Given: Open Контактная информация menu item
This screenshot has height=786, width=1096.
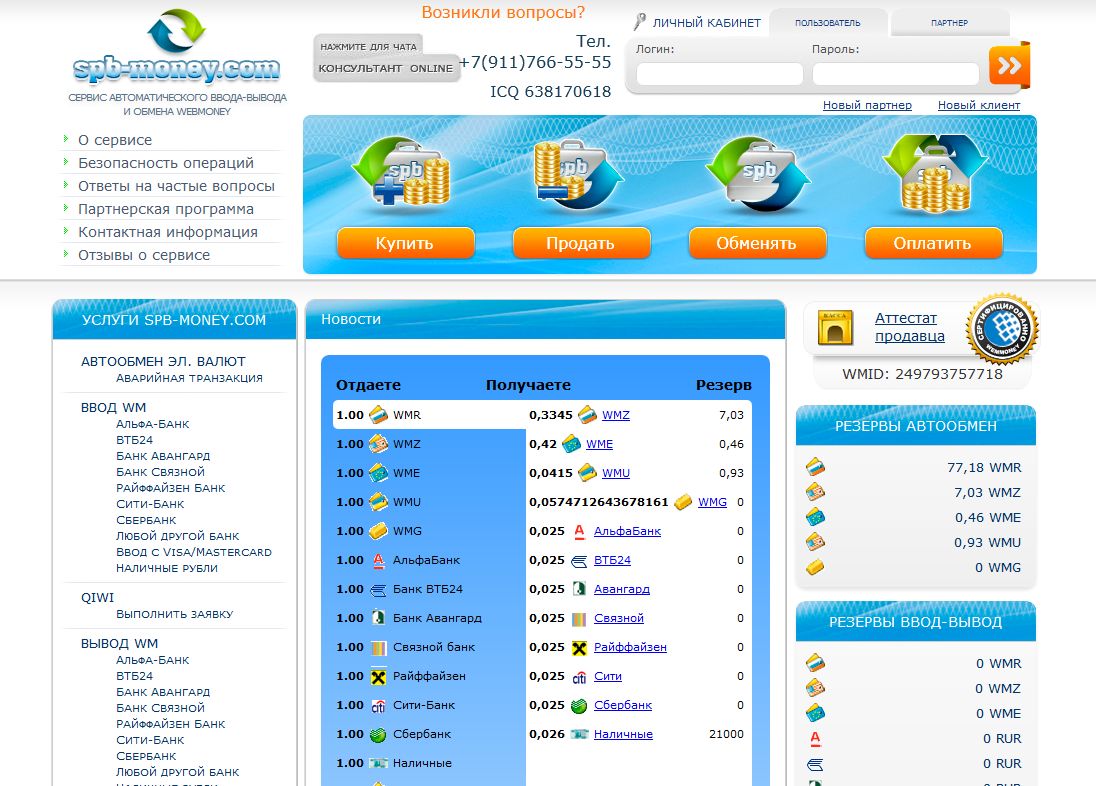Looking at the screenshot, I should point(168,232).
